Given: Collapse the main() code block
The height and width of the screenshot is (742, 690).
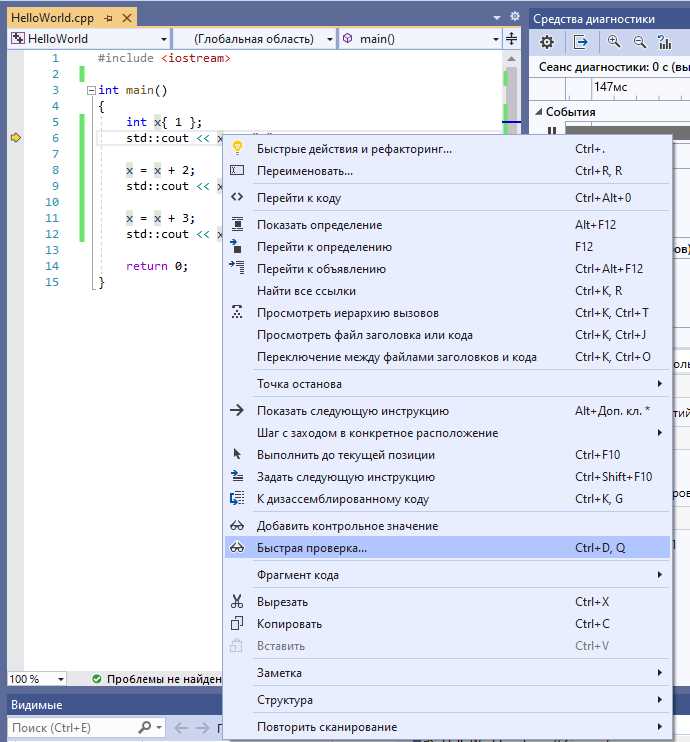Looking at the screenshot, I should coord(91,90).
